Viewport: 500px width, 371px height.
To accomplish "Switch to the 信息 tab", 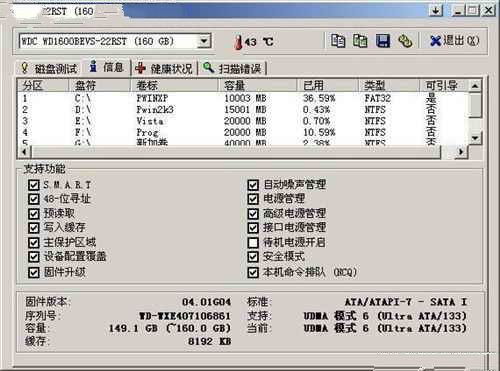I will point(107,67).
